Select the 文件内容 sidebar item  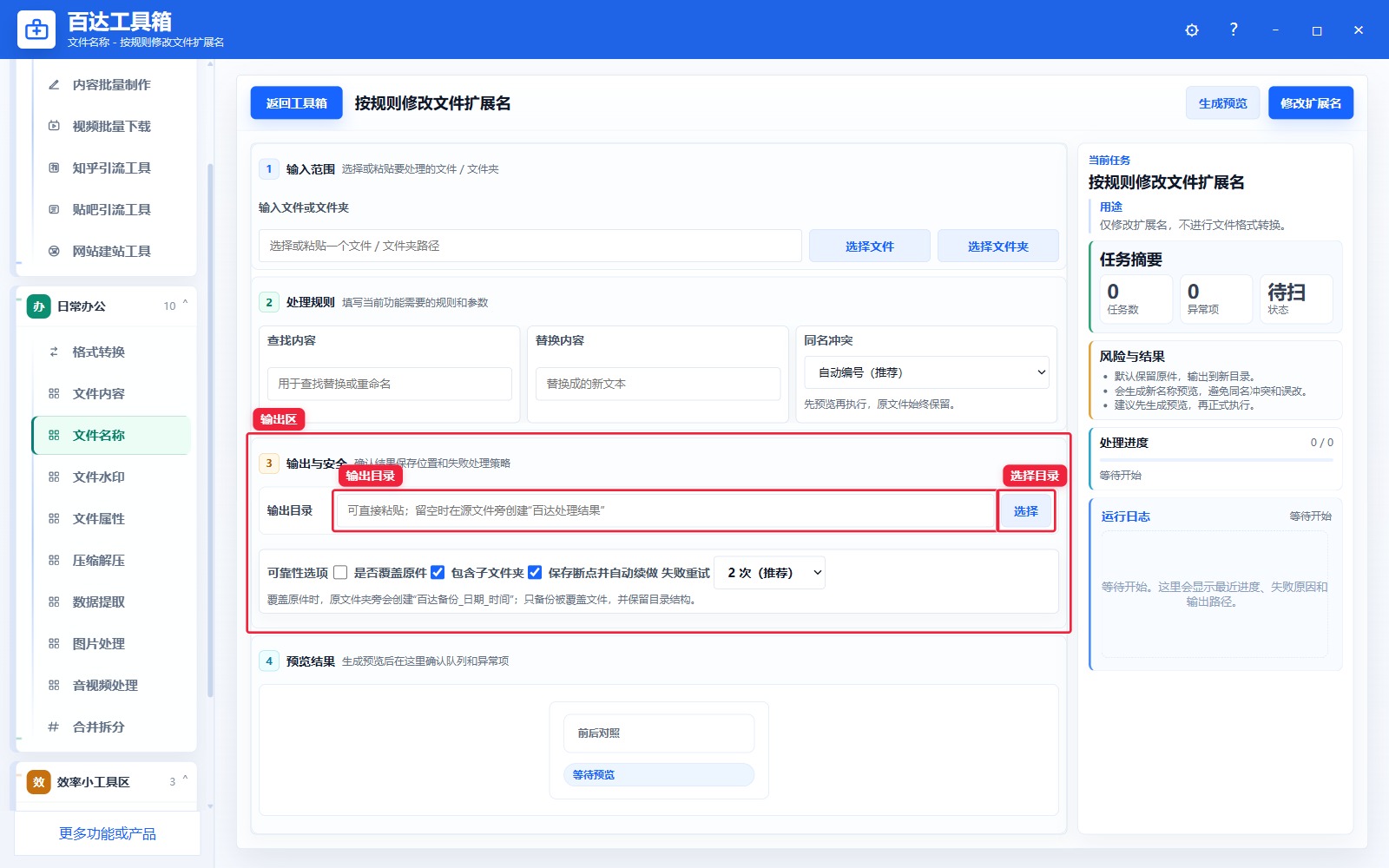pos(111,394)
